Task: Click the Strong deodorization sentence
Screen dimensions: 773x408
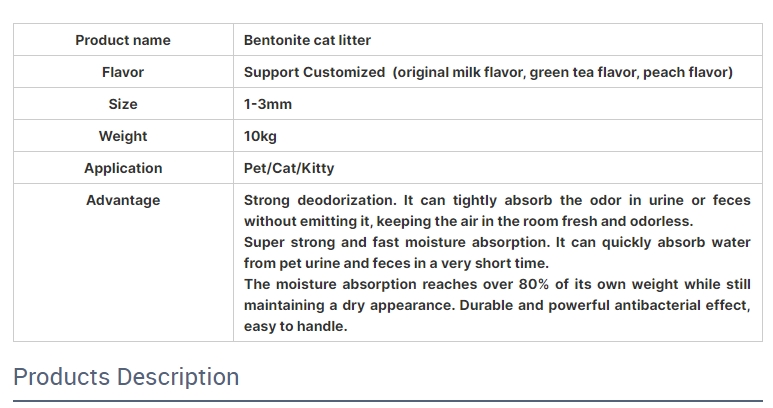Action: click(x=497, y=210)
